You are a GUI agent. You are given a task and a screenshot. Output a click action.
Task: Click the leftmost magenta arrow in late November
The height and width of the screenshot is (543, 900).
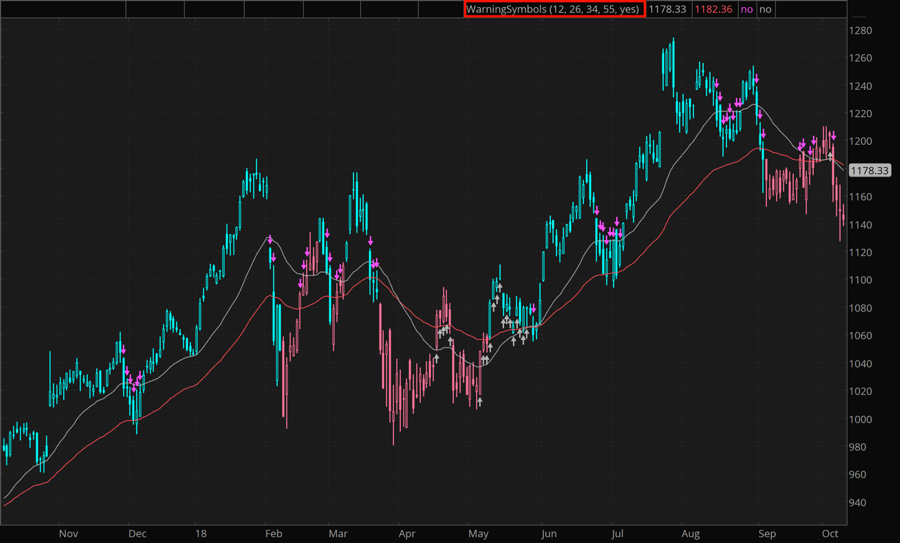pyautogui.click(x=125, y=372)
